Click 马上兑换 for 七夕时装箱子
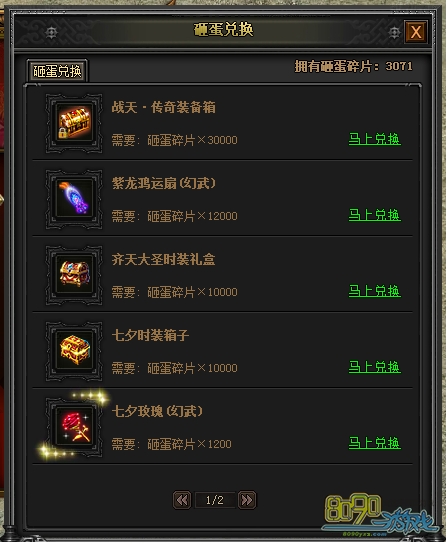446x542 pixels. 375,367
